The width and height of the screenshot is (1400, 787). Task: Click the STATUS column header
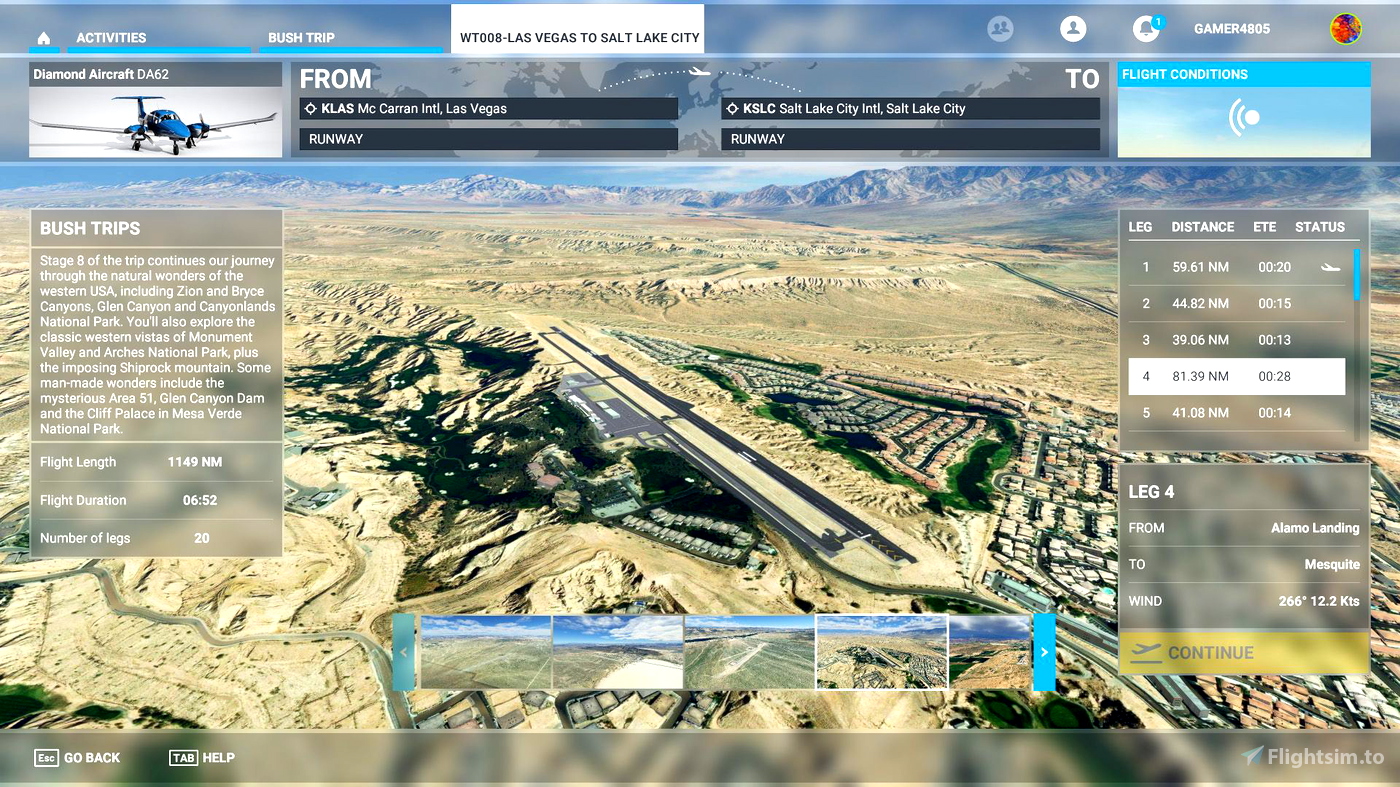point(1320,227)
